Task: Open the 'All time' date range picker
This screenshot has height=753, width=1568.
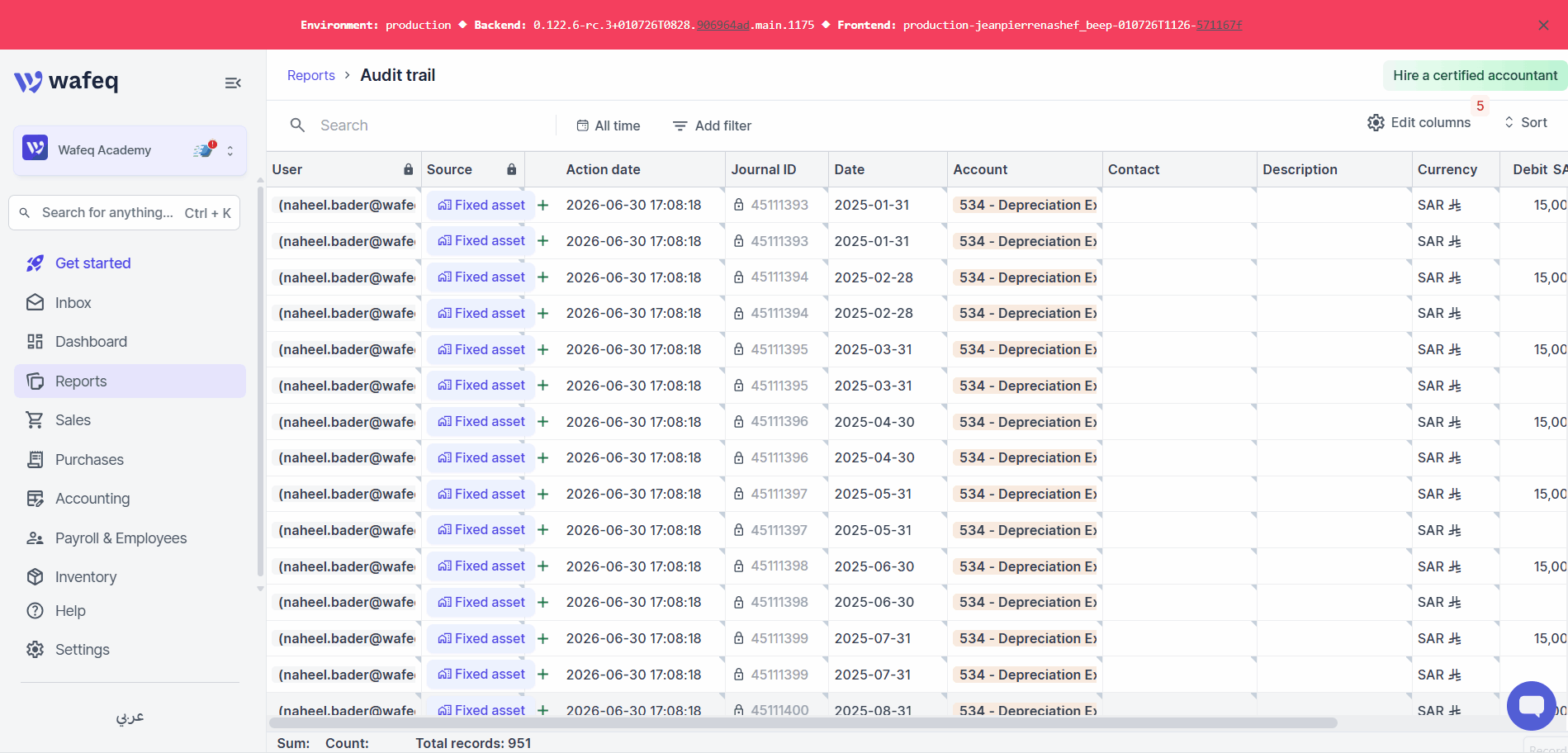Action: 609,125
